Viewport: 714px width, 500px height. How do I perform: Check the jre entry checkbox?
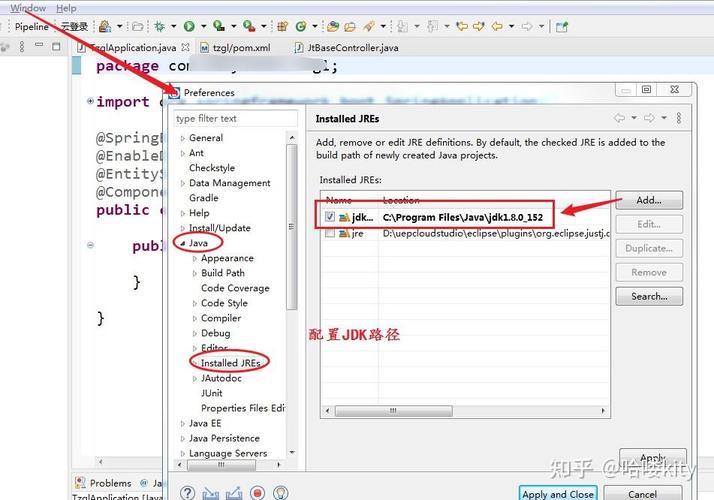[330, 233]
